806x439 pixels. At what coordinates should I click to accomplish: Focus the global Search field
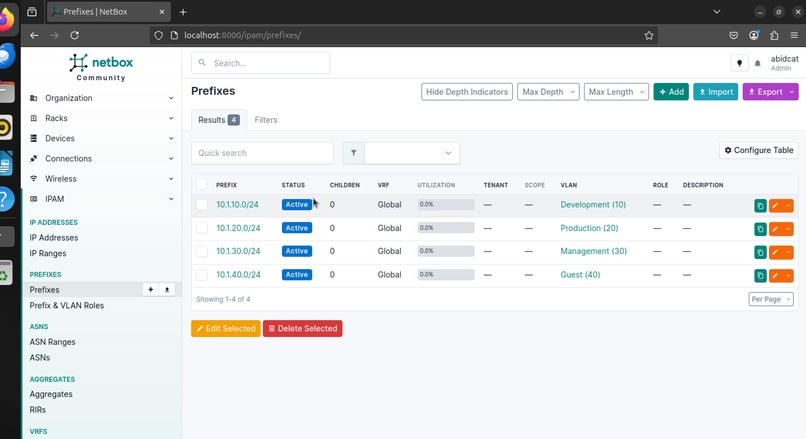click(x=261, y=63)
